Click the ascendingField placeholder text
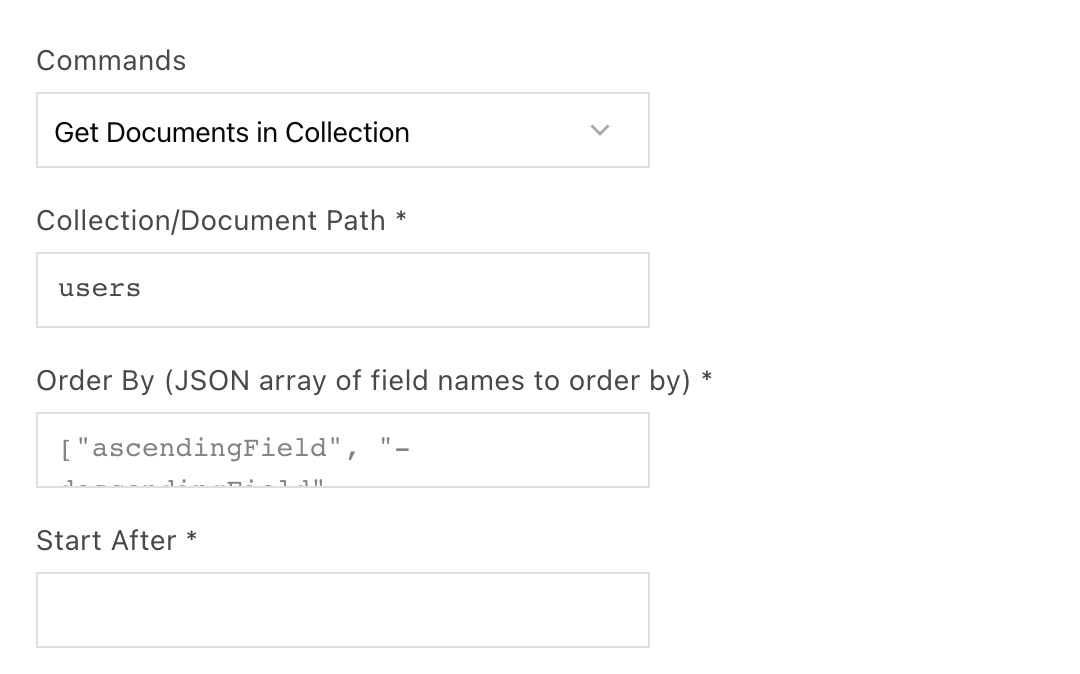 tap(209, 449)
